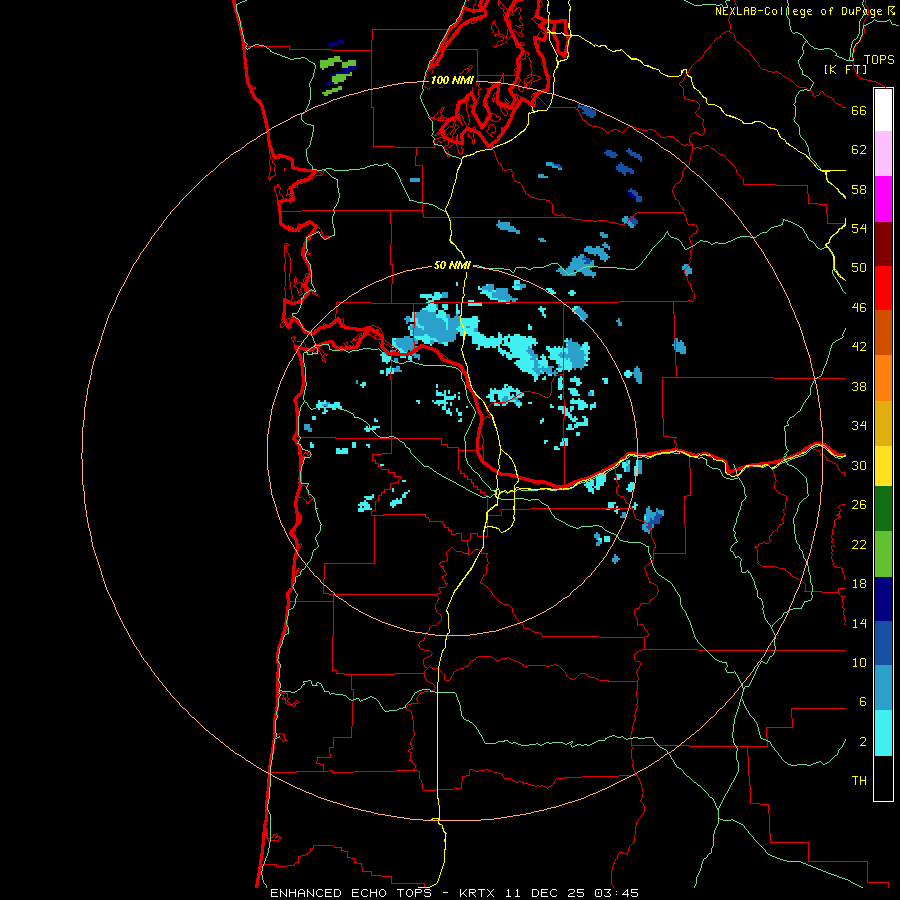Click the legend value '22'
The height and width of the screenshot is (900, 900).
[859, 544]
